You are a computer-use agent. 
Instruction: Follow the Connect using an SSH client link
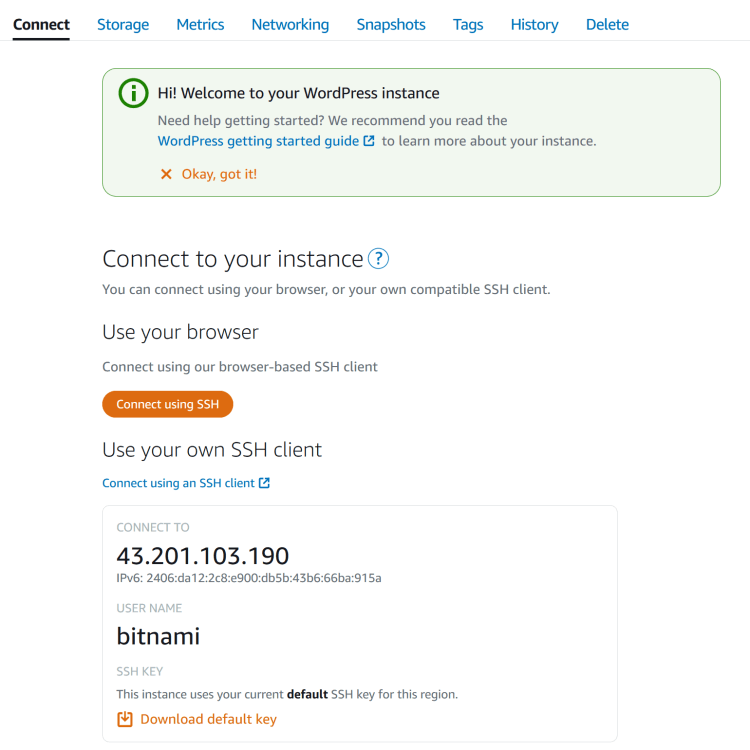pyautogui.click(x=178, y=483)
